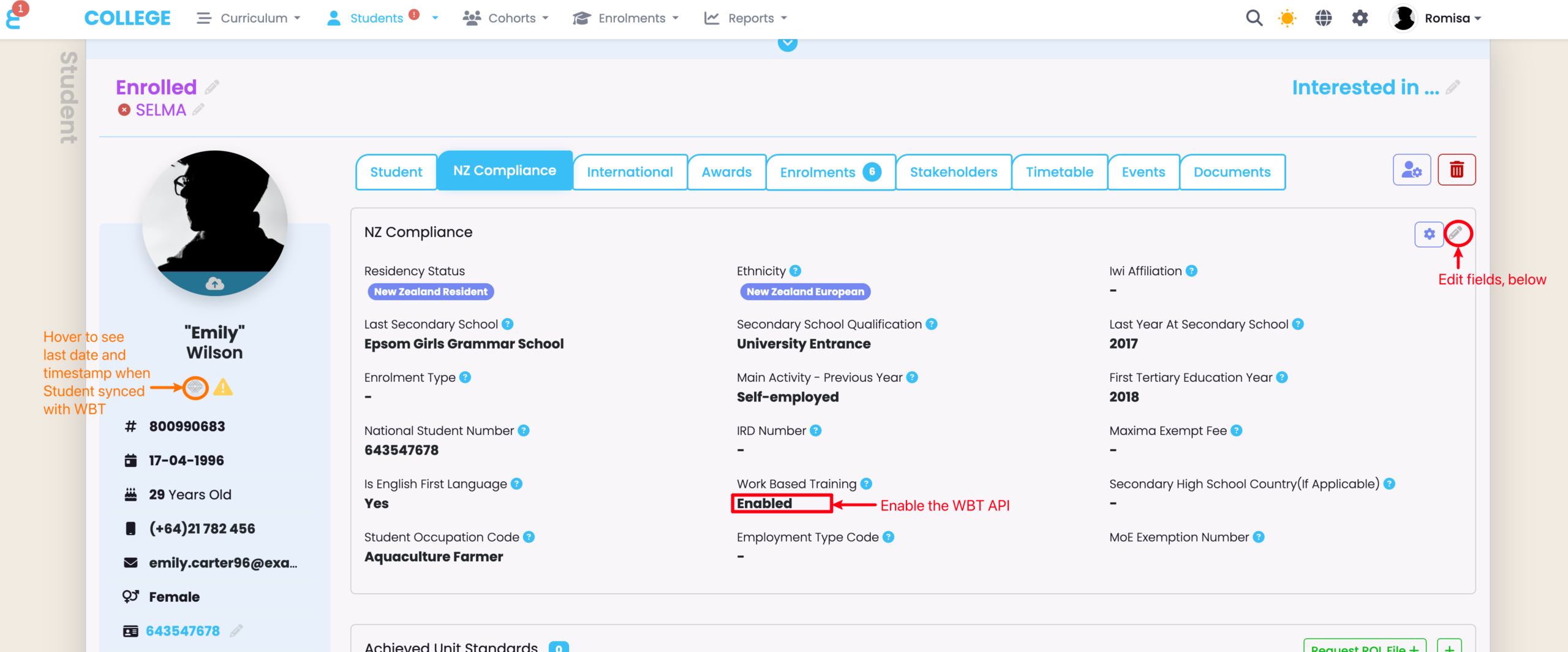This screenshot has height=652, width=1568.
Task: Click the NZ Compliance gear settings button
Action: coord(1429,234)
